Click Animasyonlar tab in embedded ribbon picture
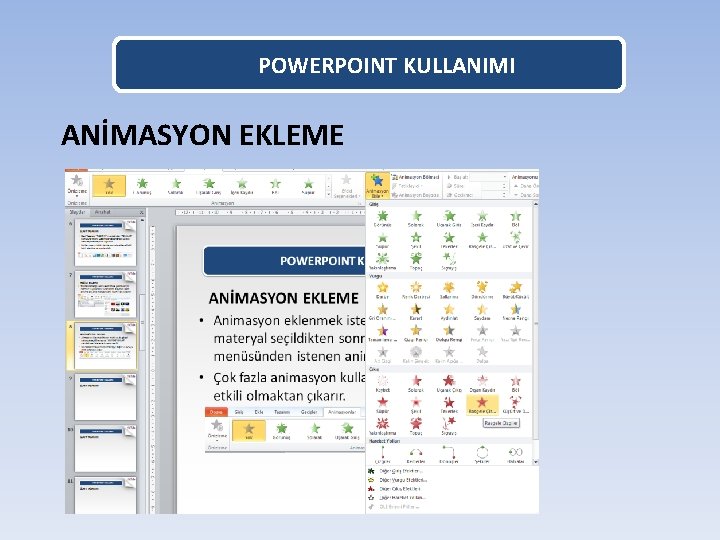Image resolution: width=720 pixels, height=540 pixels. 342,412
